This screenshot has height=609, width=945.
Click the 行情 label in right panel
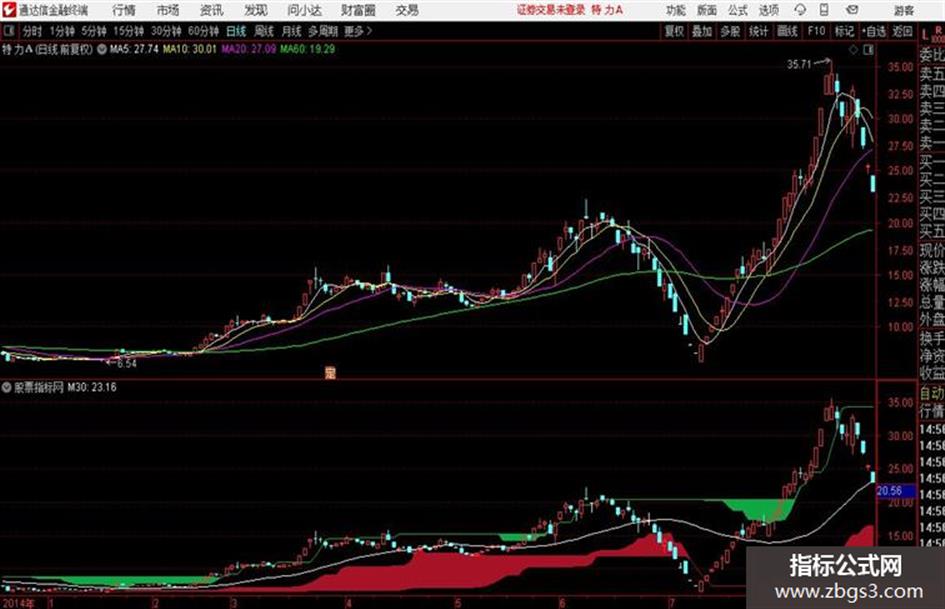(932, 411)
